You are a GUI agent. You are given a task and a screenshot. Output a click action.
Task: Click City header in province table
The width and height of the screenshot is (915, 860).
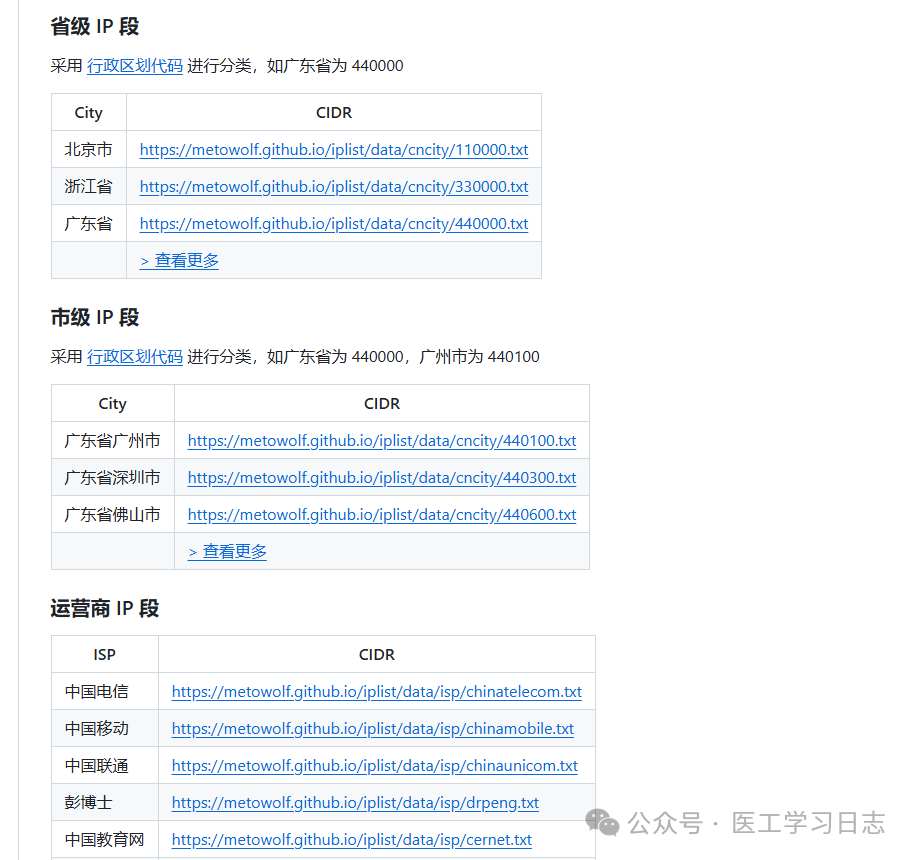[x=89, y=113]
